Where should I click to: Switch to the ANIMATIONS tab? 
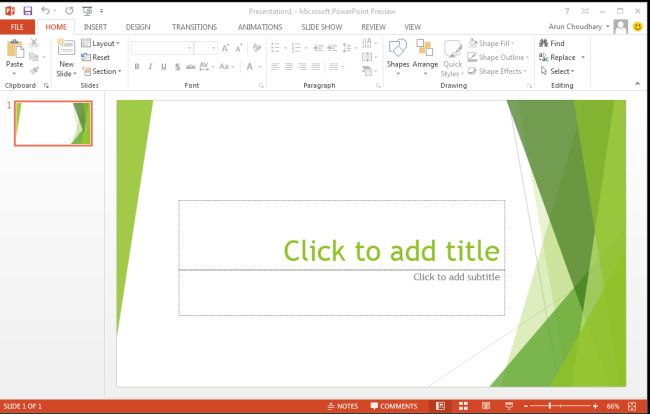pos(260,27)
